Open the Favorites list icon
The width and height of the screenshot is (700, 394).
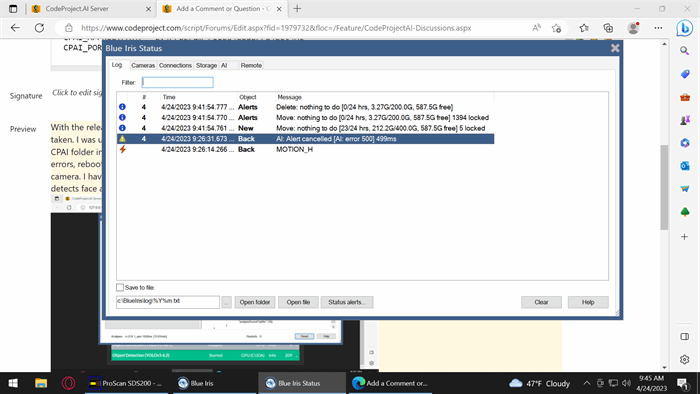pos(584,28)
